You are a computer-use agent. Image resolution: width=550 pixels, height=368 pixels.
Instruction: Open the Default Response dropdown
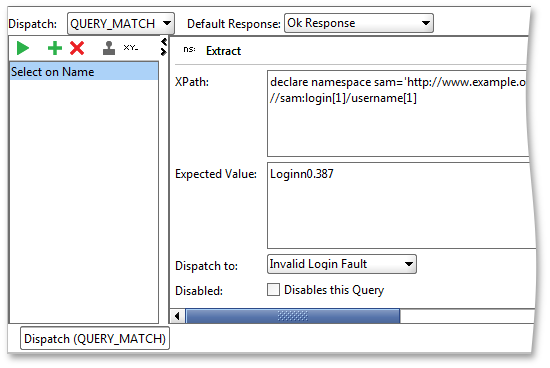tap(358, 23)
